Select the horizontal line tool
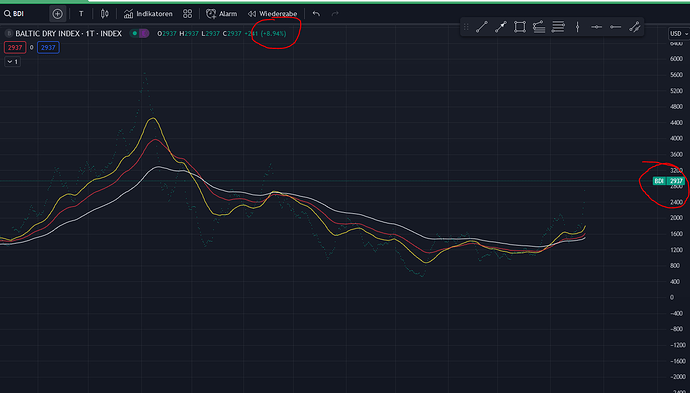Screen dimensions: 690x393 596,27
